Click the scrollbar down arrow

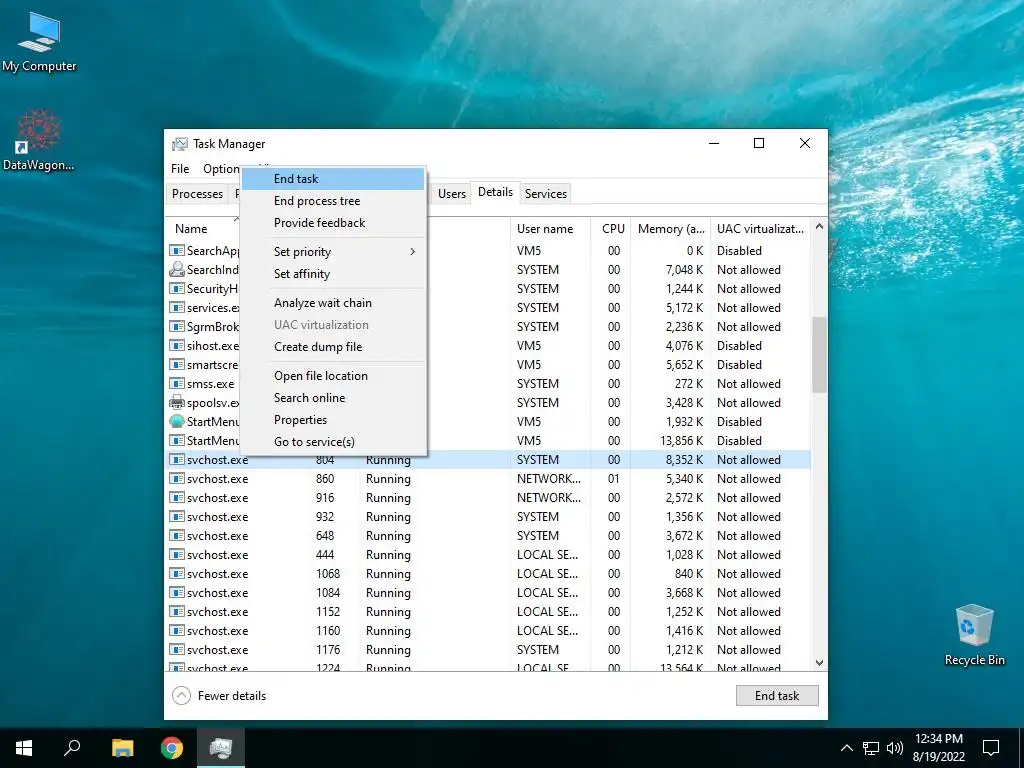(x=819, y=663)
